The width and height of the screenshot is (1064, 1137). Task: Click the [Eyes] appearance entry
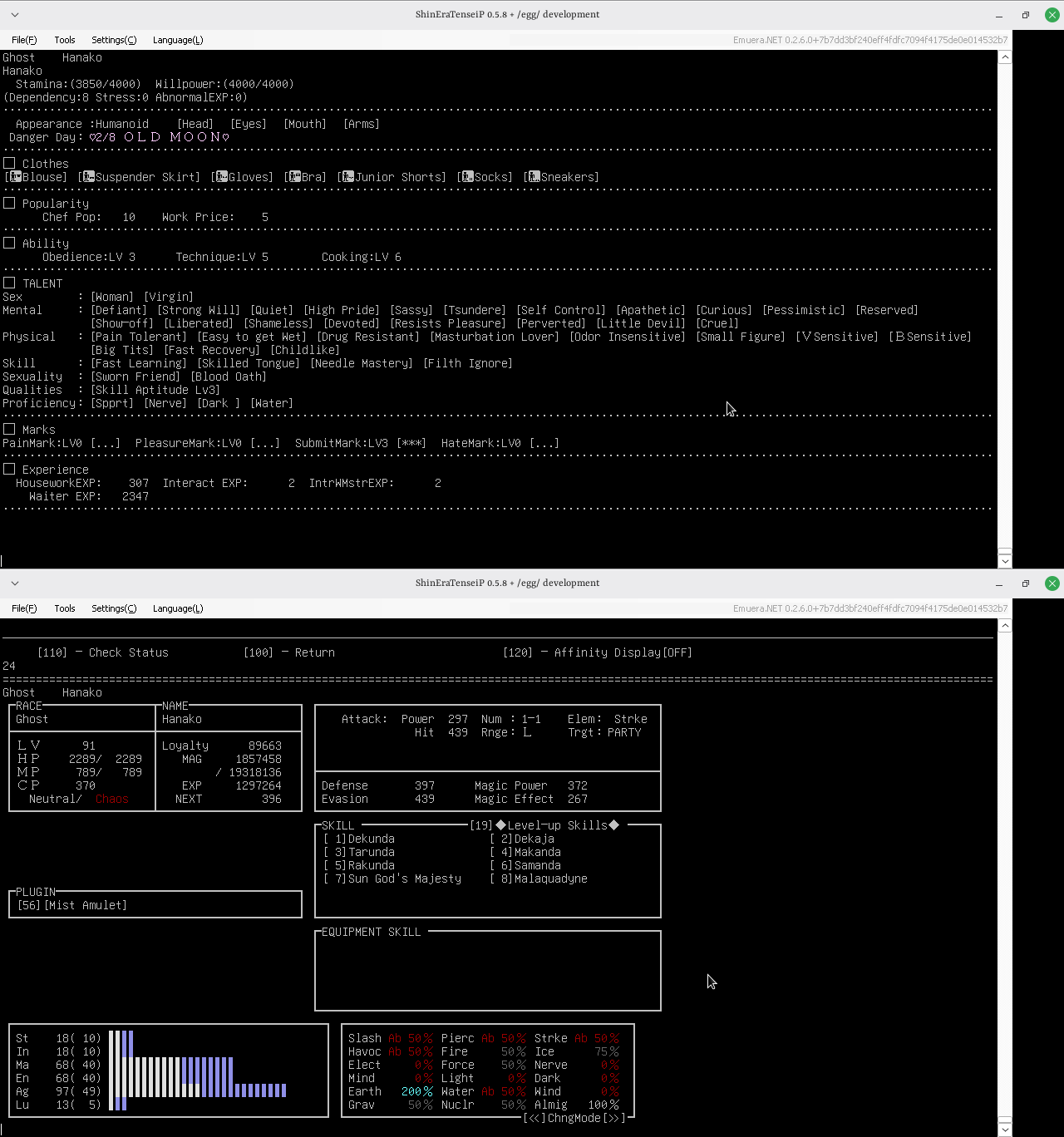249,124
